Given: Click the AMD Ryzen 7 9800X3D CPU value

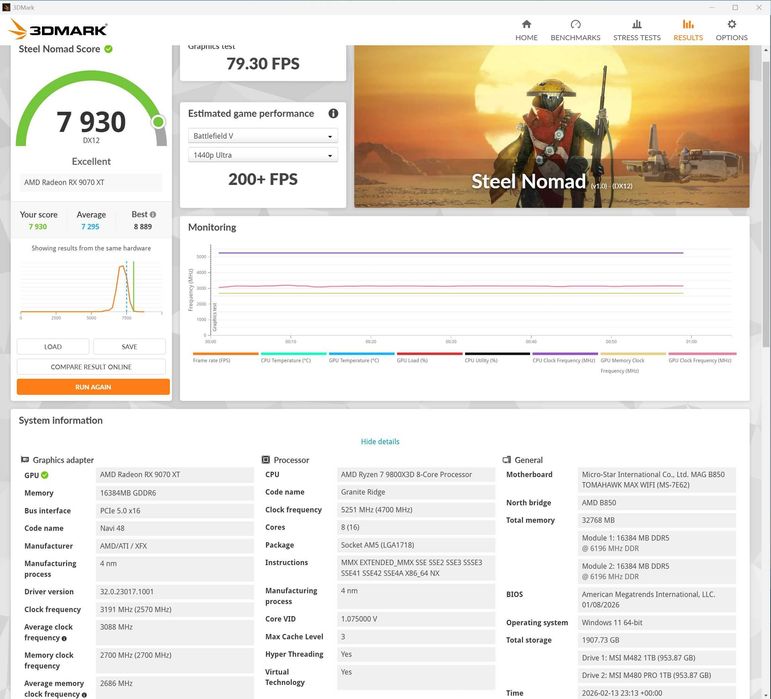Looking at the screenshot, I should (415, 475).
